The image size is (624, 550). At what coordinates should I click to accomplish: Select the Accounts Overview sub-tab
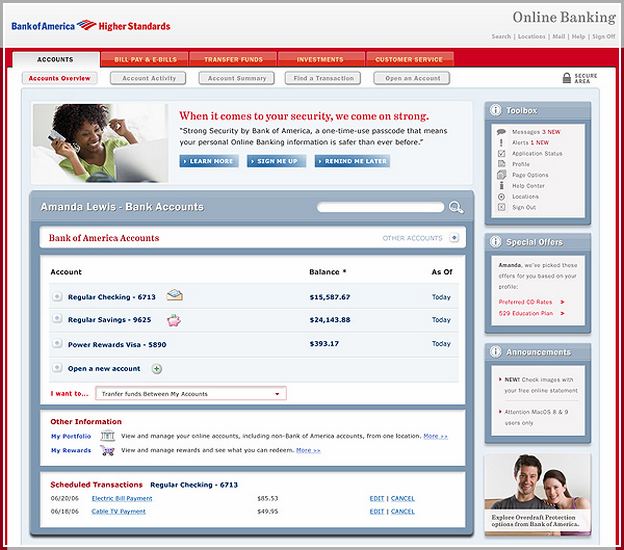tap(60, 78)
